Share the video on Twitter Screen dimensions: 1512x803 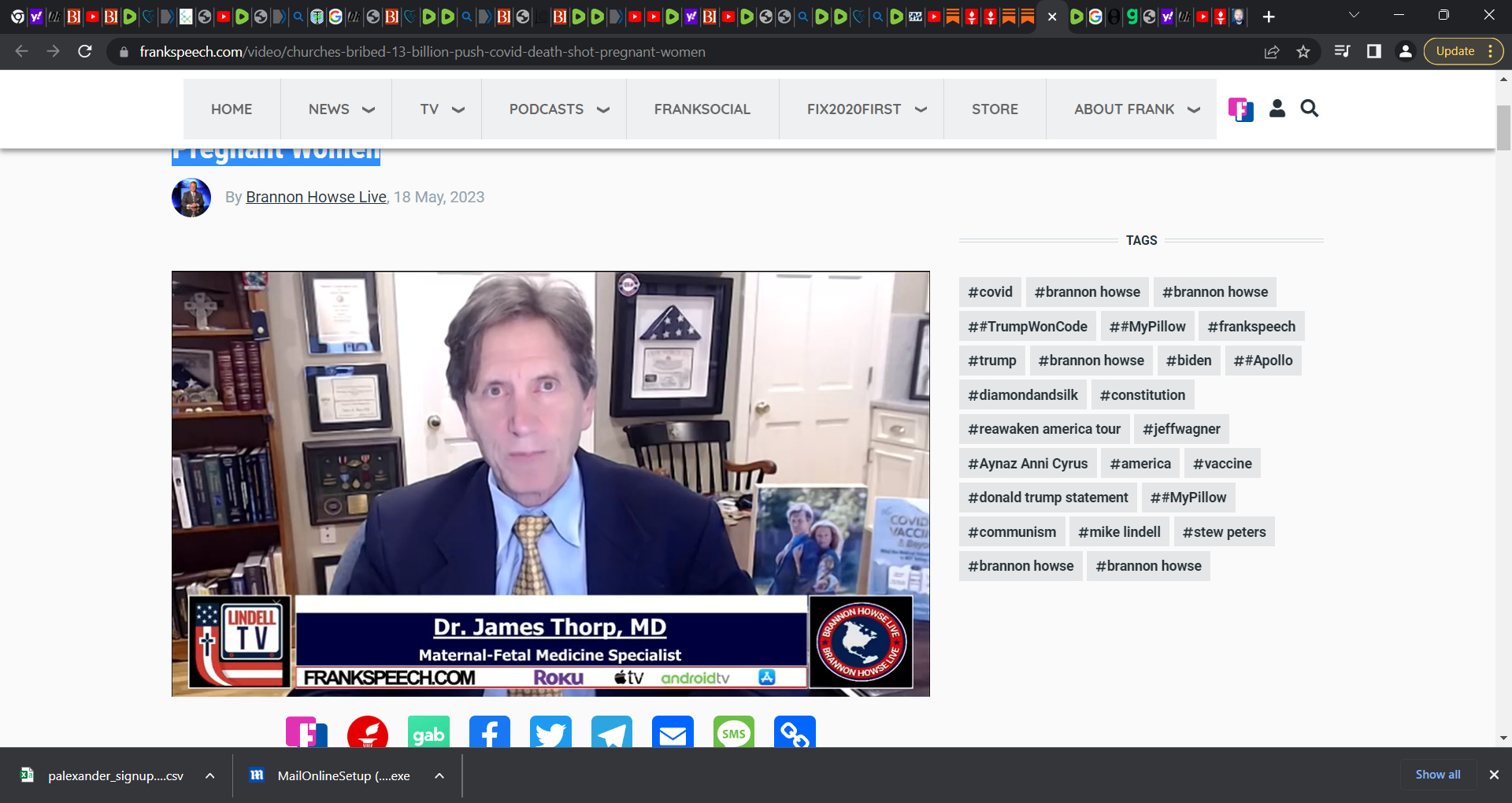click(550, 735)
